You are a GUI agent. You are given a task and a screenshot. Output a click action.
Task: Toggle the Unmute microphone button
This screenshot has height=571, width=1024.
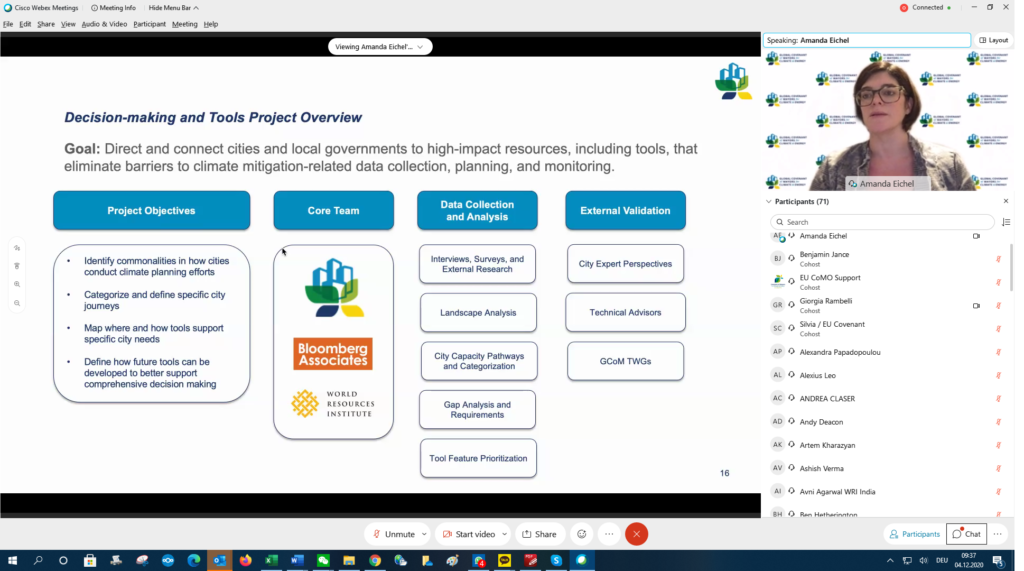tap(394, 534)
